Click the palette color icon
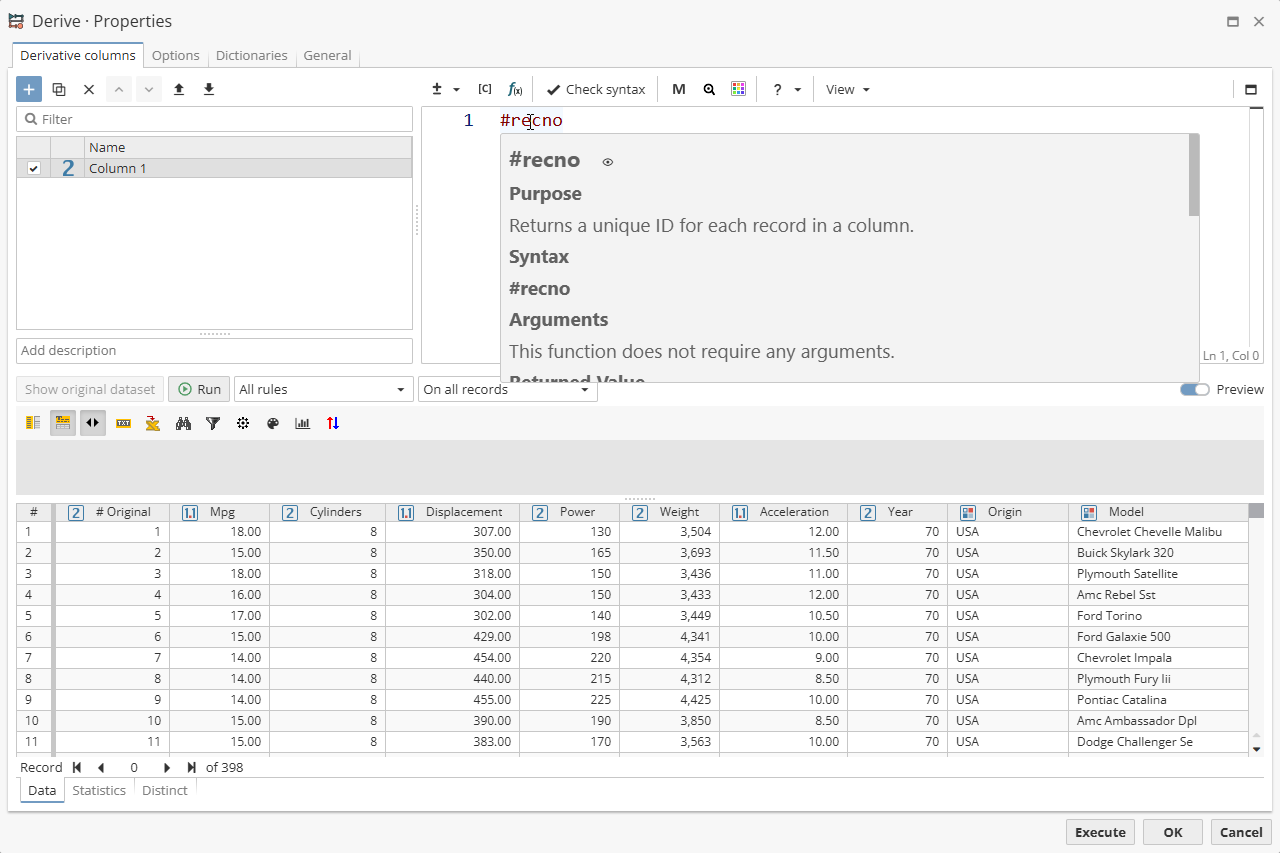Screen dimensions: 1280x853 click(x=273, y=423)
